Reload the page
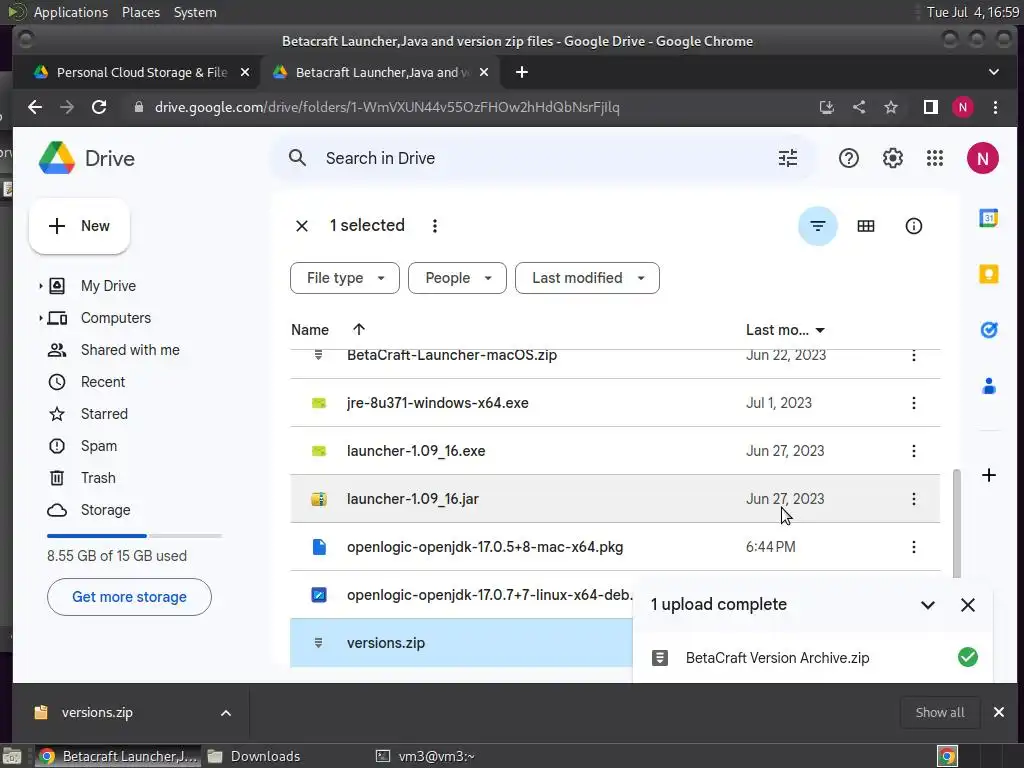 coord(99,107)
